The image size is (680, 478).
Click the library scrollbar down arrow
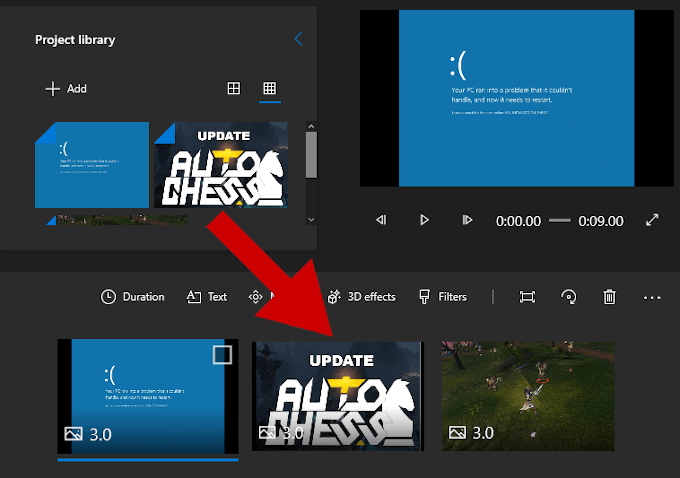pos(311,219)
